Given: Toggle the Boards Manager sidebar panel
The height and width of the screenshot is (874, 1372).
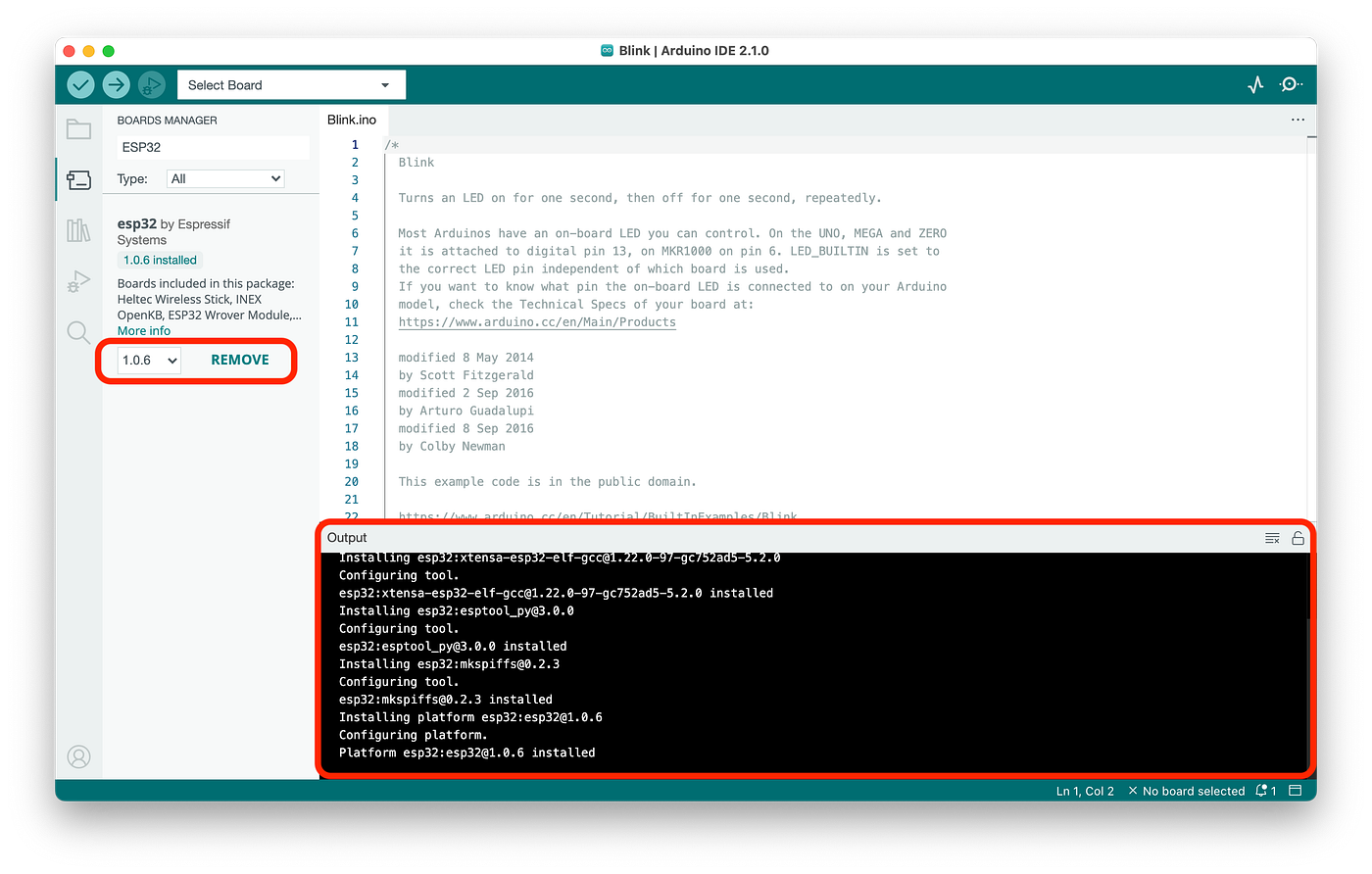Looking at the screenshot, I should pos(78,179).
